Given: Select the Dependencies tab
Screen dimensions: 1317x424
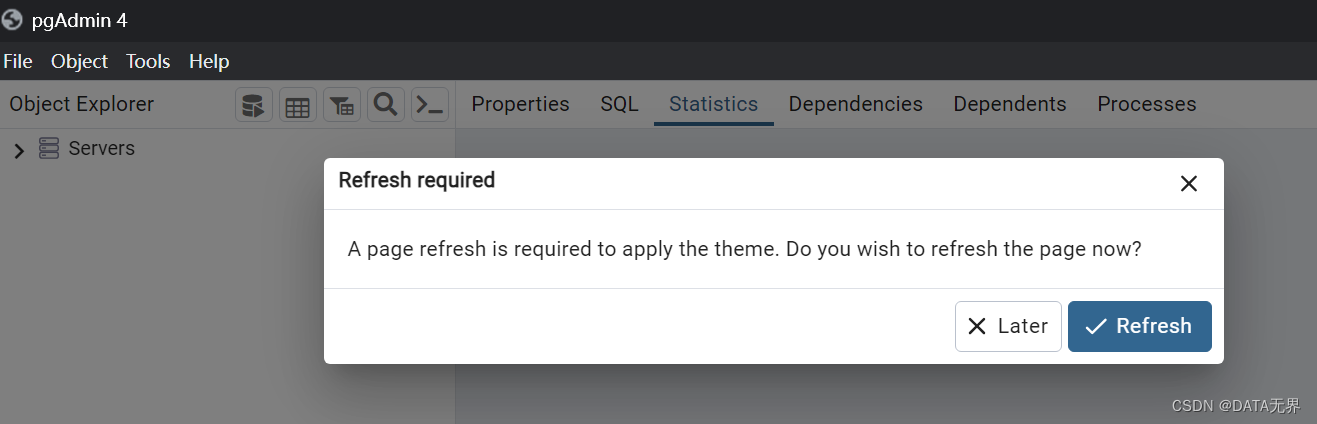Looking at the screenshot, I should click(x=855, y=104).
